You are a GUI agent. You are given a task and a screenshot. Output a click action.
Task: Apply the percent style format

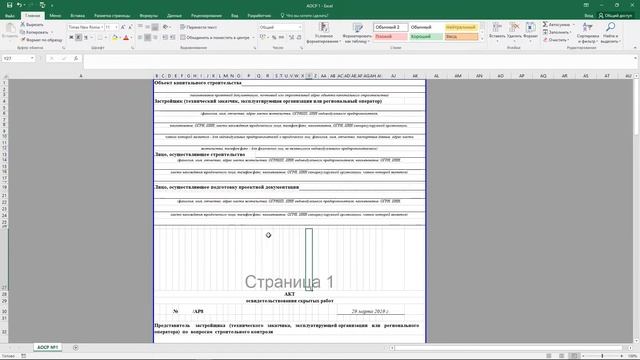tap(274, 38)
